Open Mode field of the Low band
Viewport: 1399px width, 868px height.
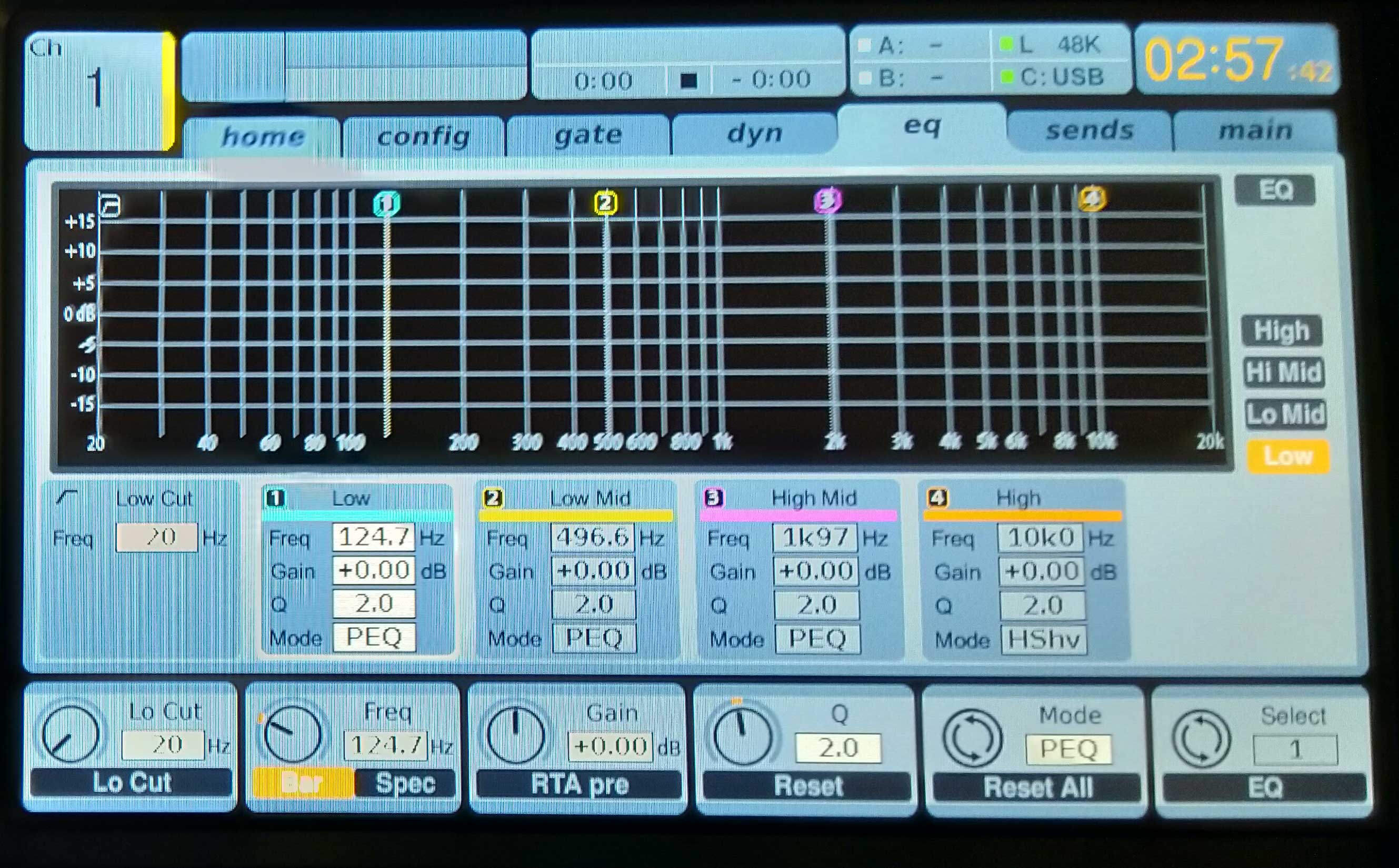coord(374,637)
